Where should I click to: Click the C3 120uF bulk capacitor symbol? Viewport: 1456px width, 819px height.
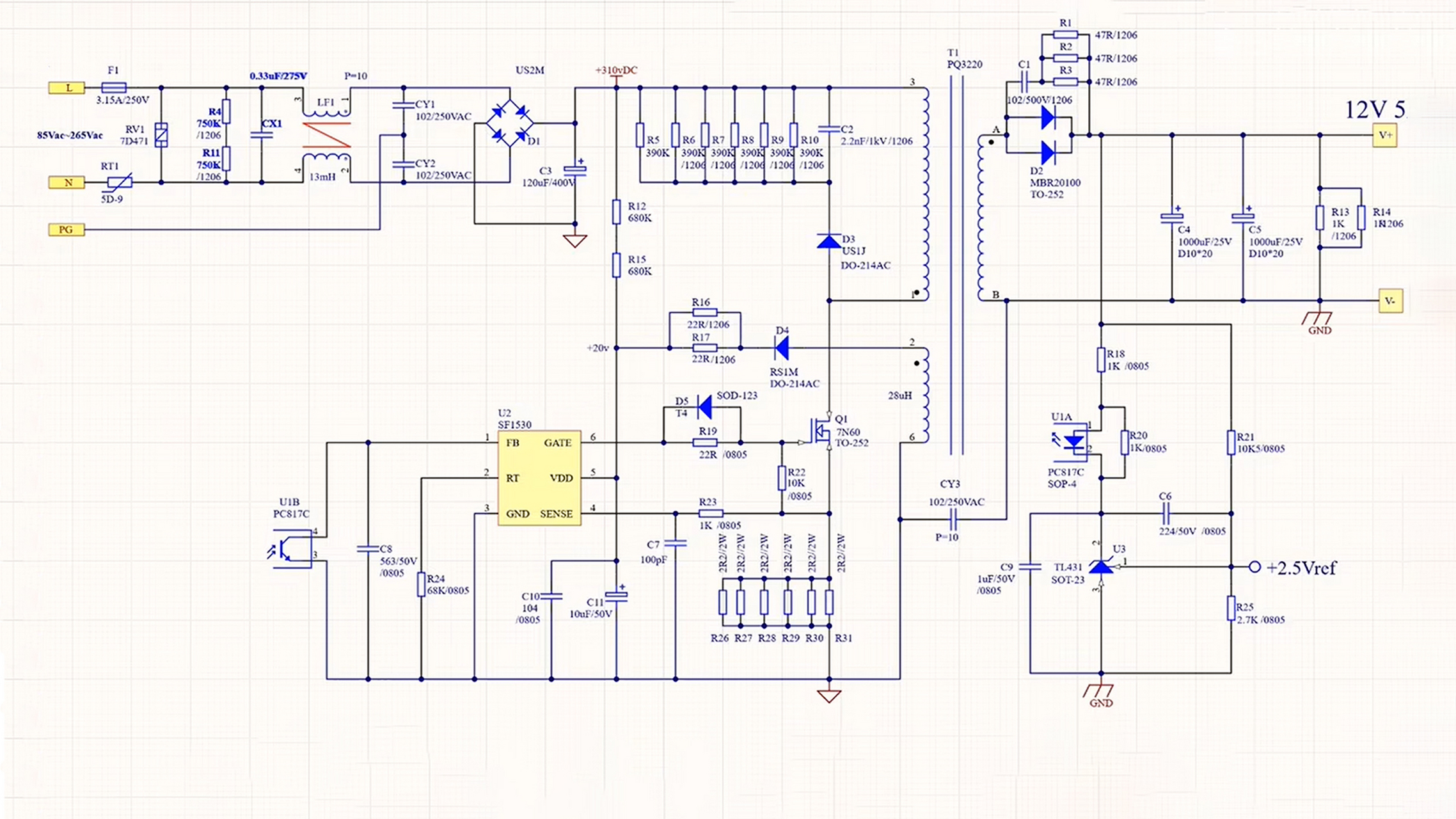[574, 170]
